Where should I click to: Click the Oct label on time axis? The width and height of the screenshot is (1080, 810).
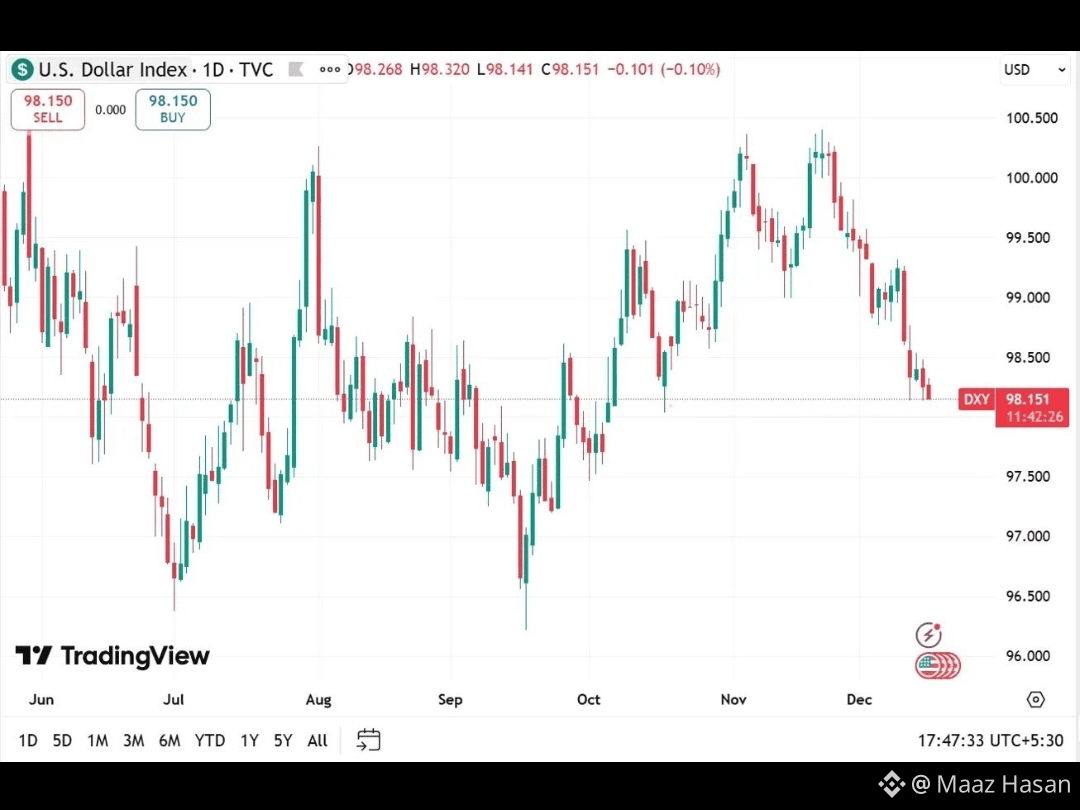tap(588, 700)
